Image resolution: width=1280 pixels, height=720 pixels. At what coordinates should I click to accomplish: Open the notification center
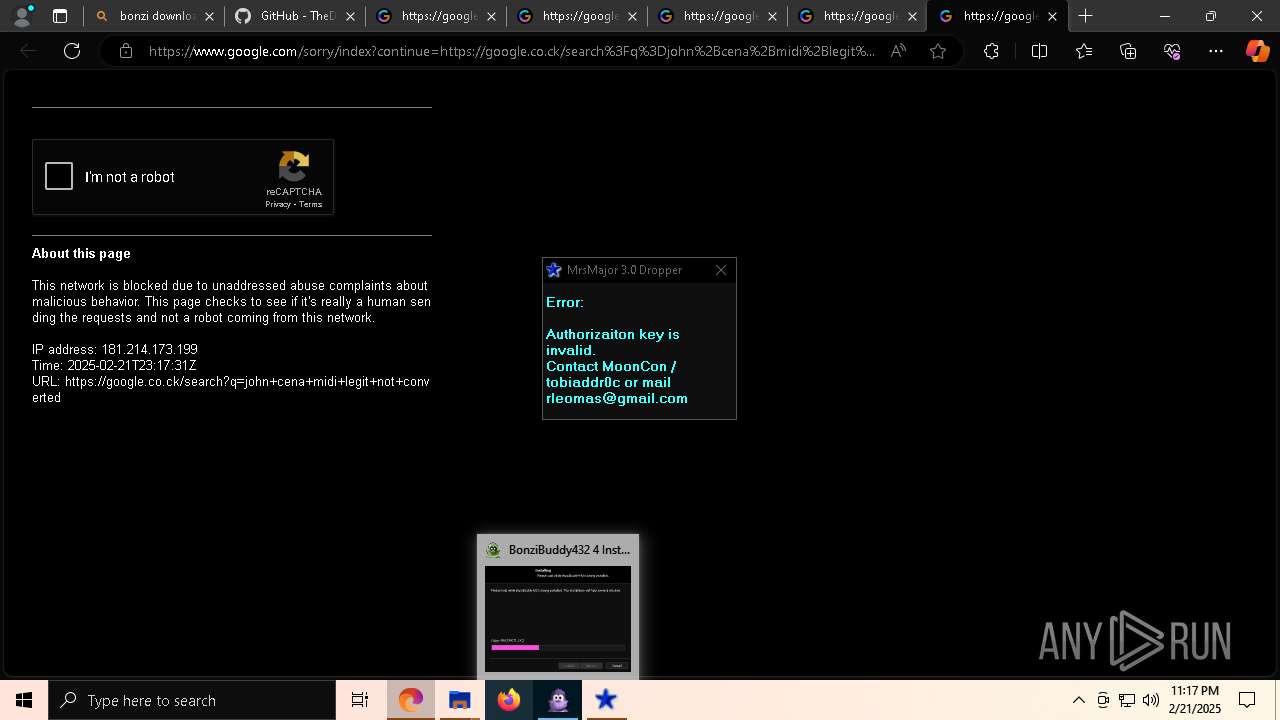point(1247,700)
